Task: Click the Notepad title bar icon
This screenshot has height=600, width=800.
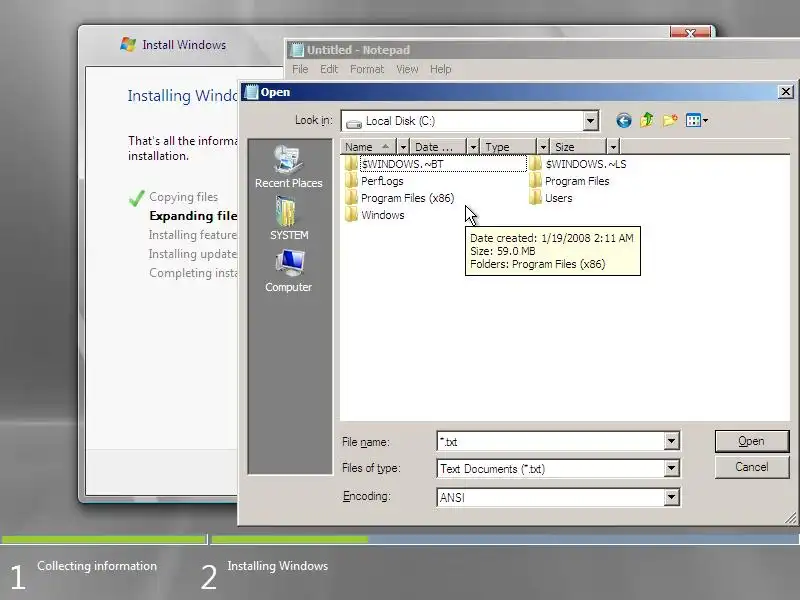Action: [x=296, y=50]
